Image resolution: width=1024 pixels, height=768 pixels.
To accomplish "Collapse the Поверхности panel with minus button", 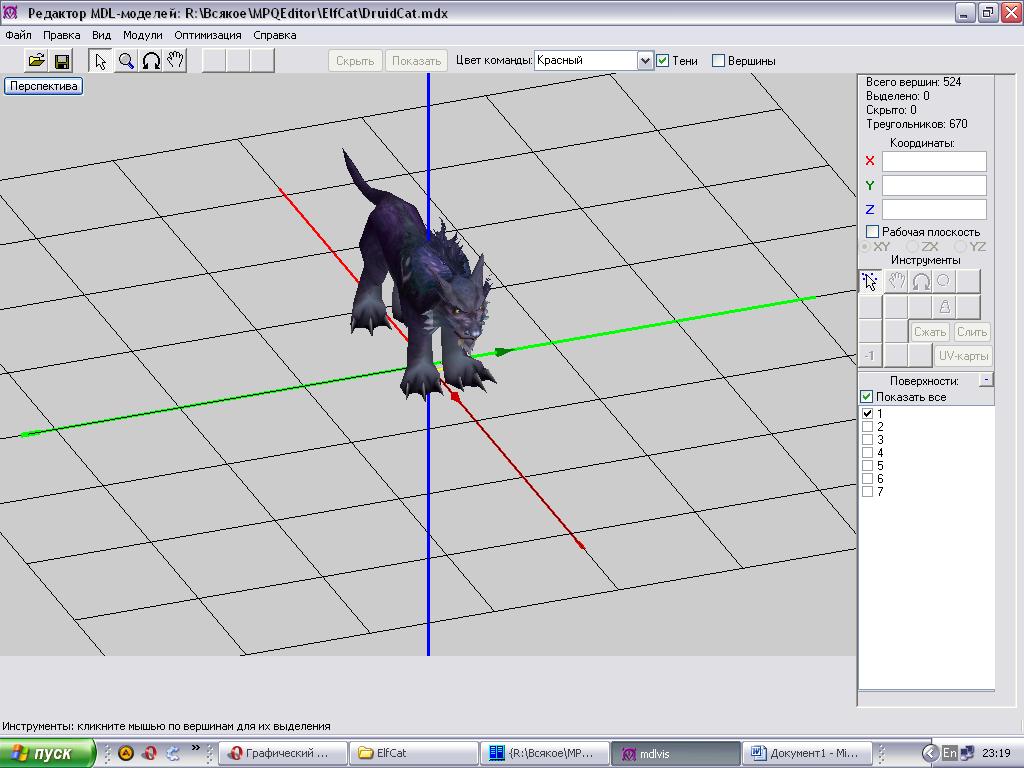I will 986,380.
